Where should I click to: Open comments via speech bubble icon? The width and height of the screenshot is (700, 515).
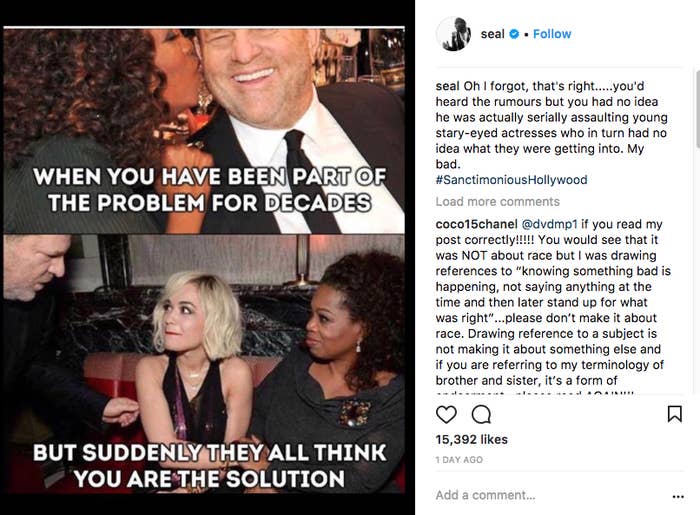(x=481, y=415)
